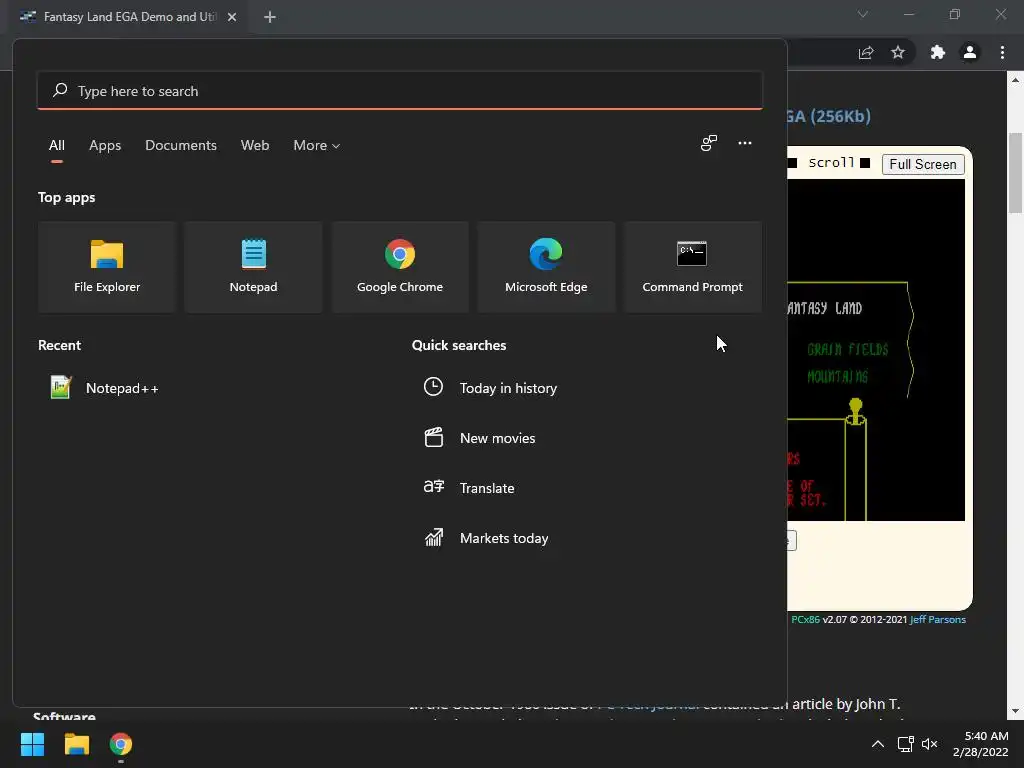
Task: Bookmark this page with star icon
Action: point(898,52)
